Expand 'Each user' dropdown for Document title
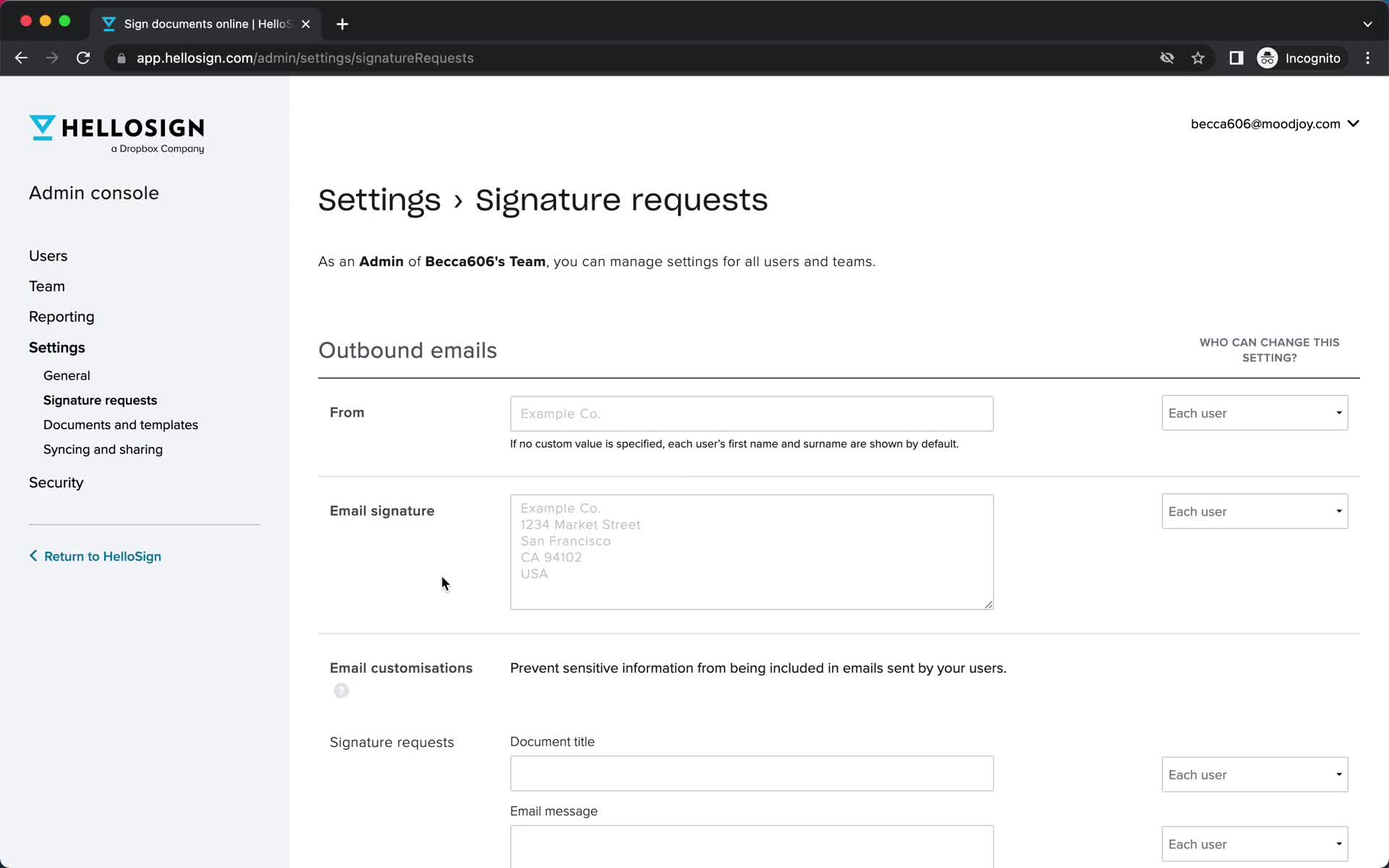The image size is (1389, 868). tap(1255, 774)
